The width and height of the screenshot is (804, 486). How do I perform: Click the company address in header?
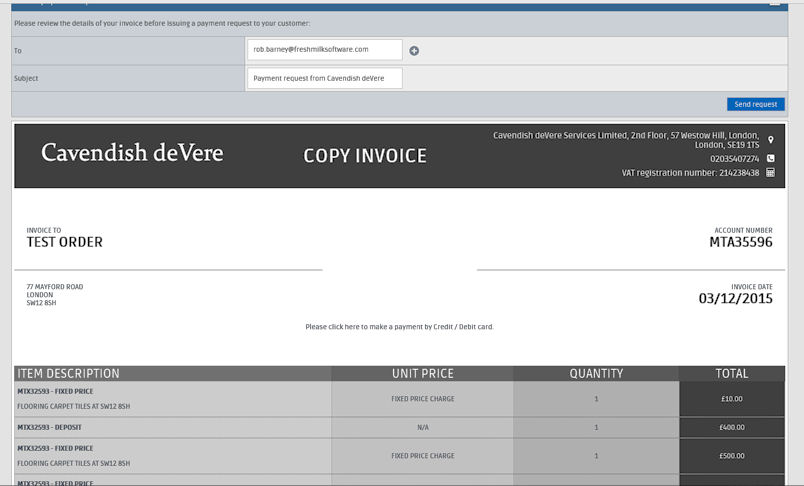pyautogui.click(x=626, y=140)
